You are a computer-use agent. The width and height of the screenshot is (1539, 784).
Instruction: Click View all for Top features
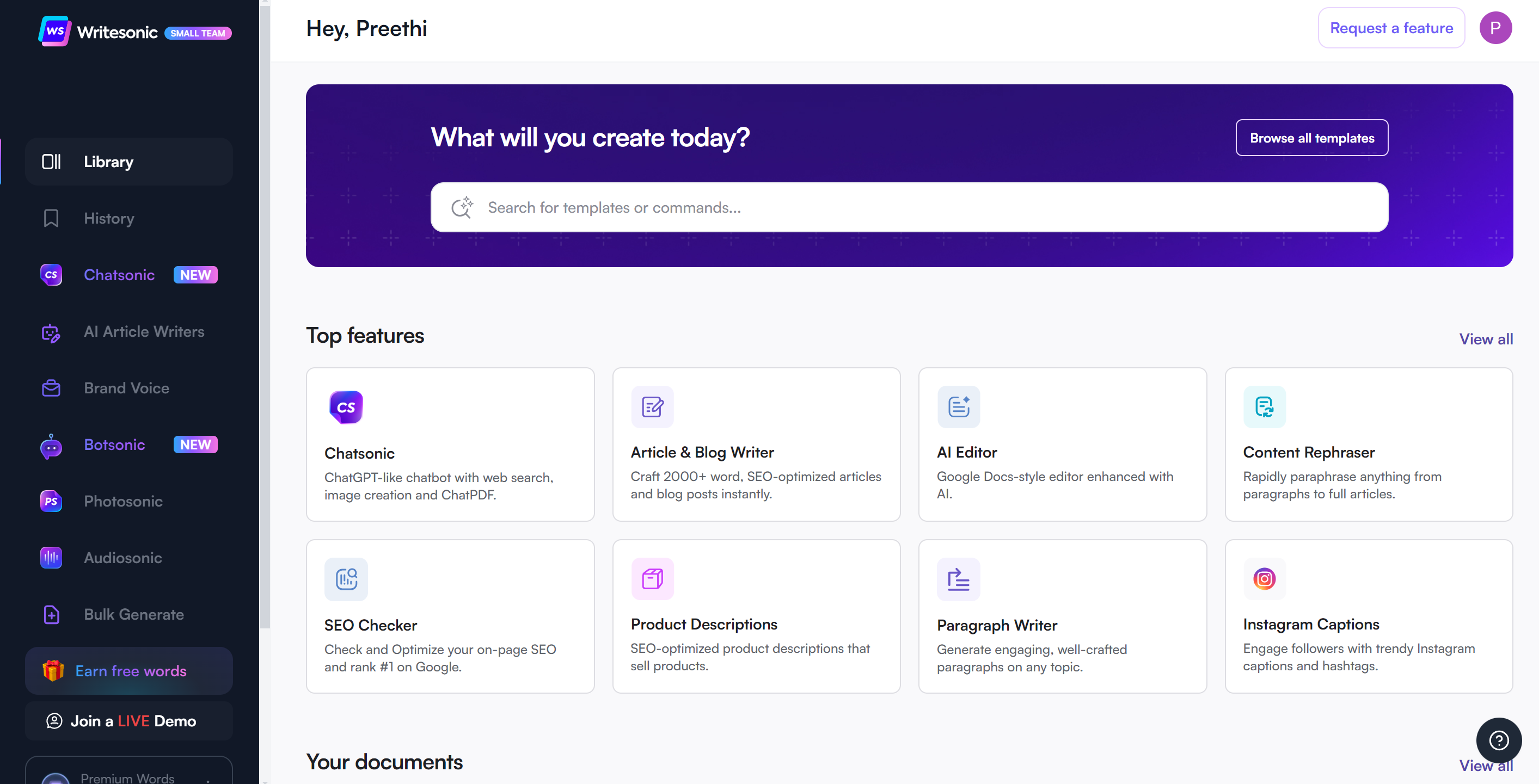click(x=1485, y=339)
